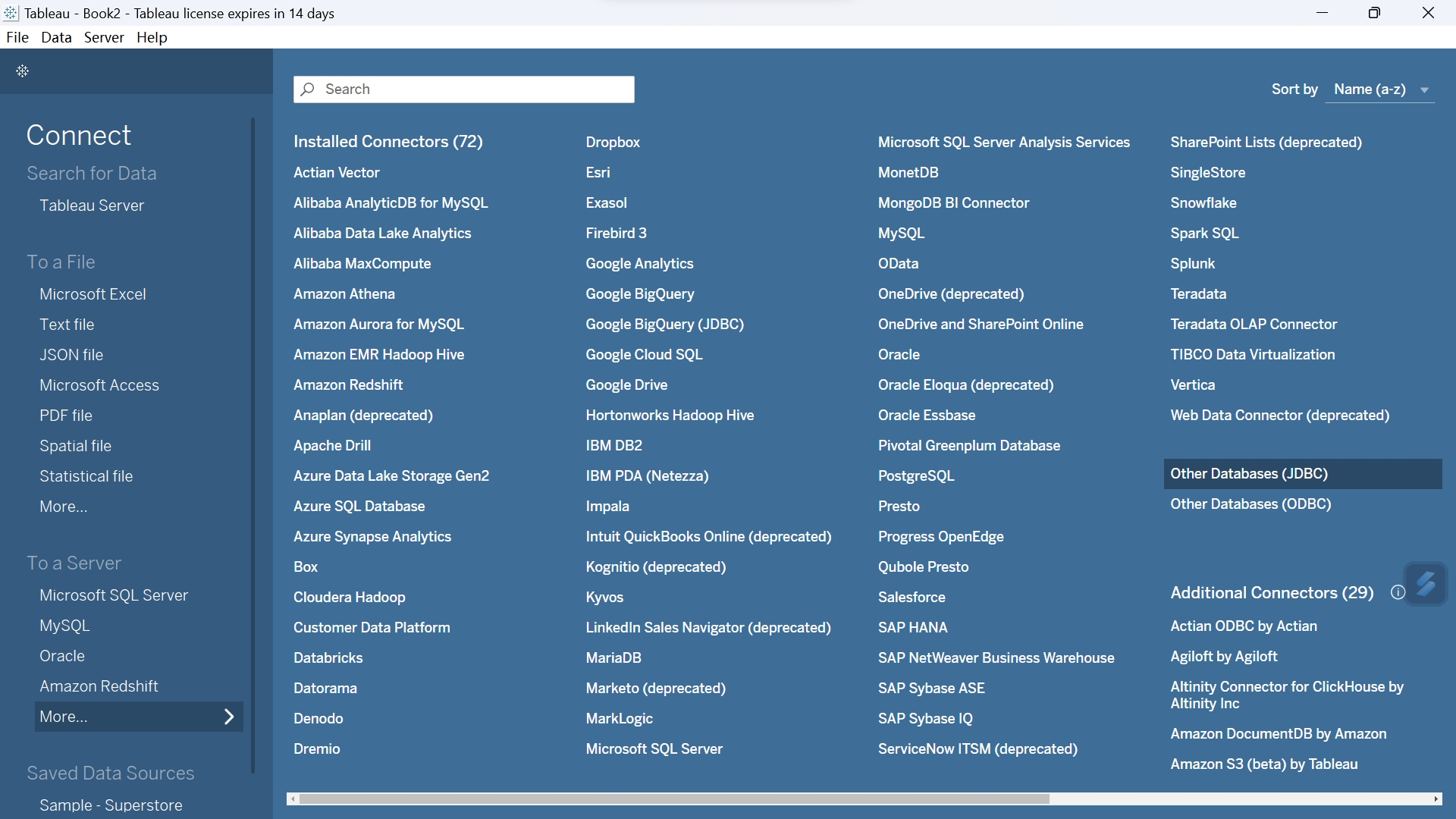Open the Data menu

pyautogui.click(x=56, y=37)
